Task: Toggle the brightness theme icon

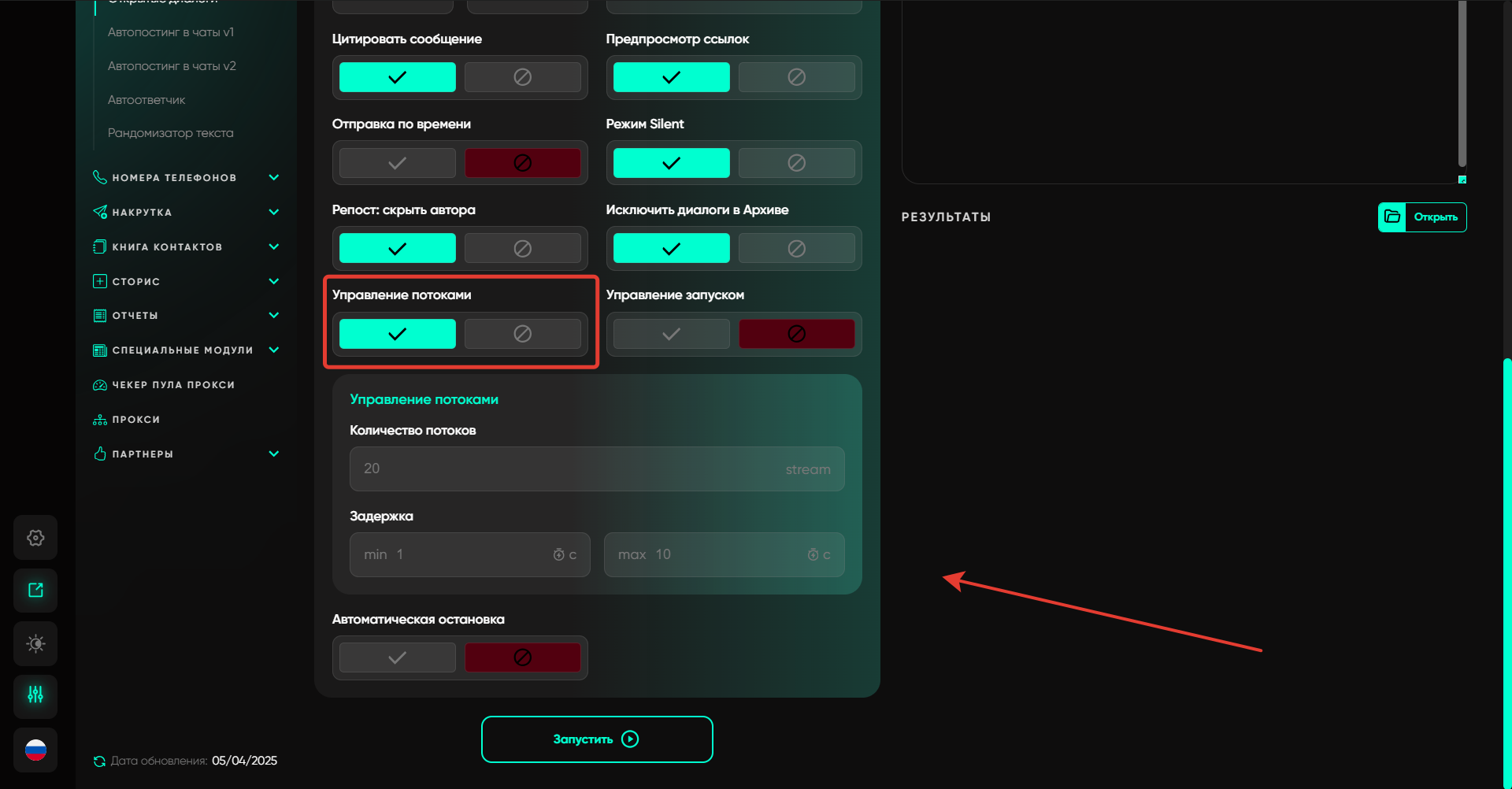Action: click(x=35, y=643)
